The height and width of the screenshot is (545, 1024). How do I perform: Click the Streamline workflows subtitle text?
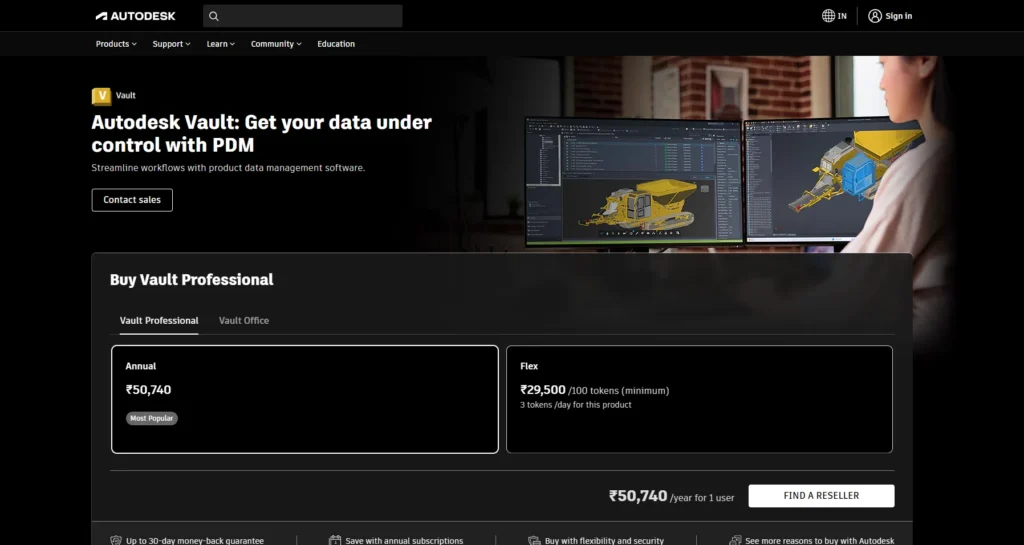[x=228, y=168]
